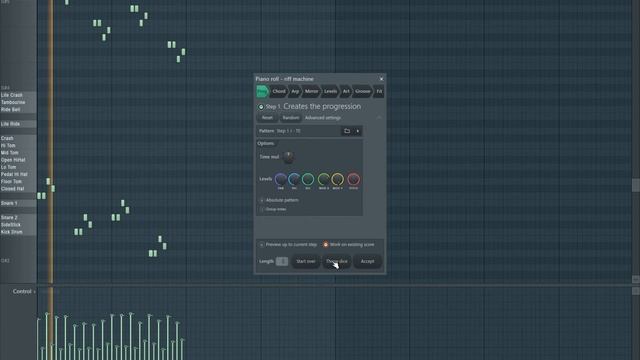Select the Groove step tab
Screen dimensions: 640x360
(x=362, y=91)
